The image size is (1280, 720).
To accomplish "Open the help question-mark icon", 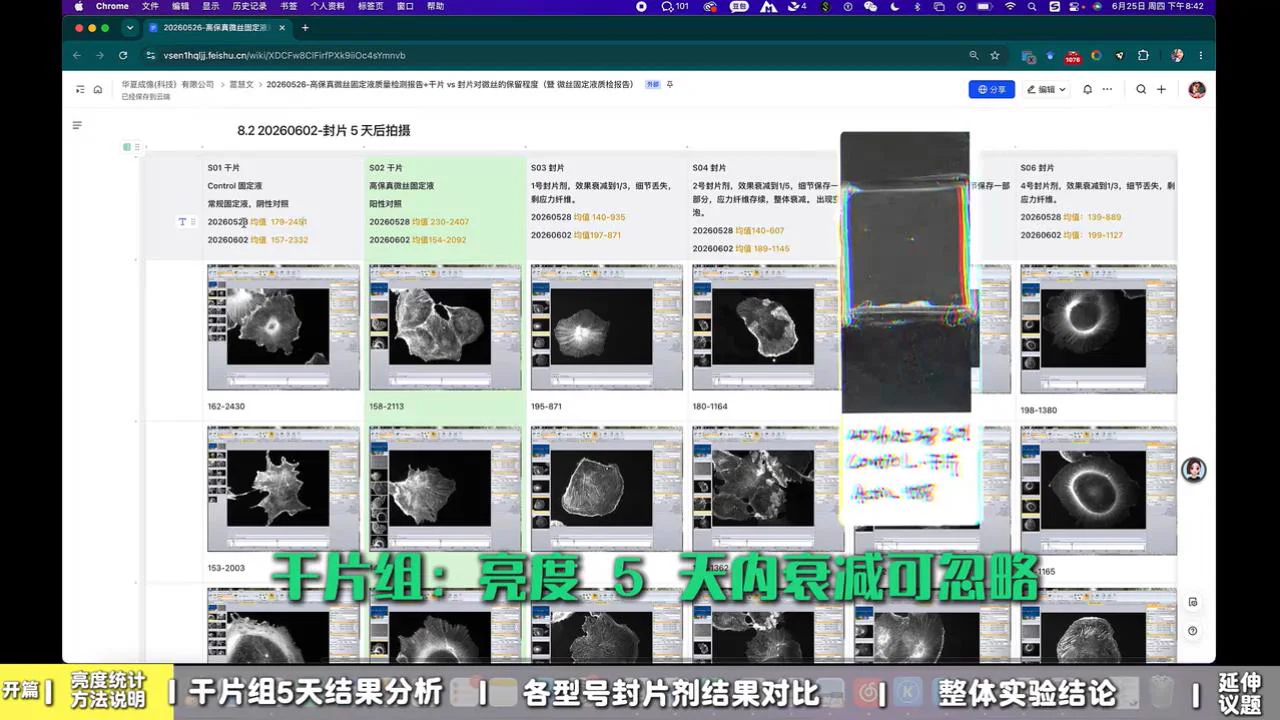I will 1193,631.
